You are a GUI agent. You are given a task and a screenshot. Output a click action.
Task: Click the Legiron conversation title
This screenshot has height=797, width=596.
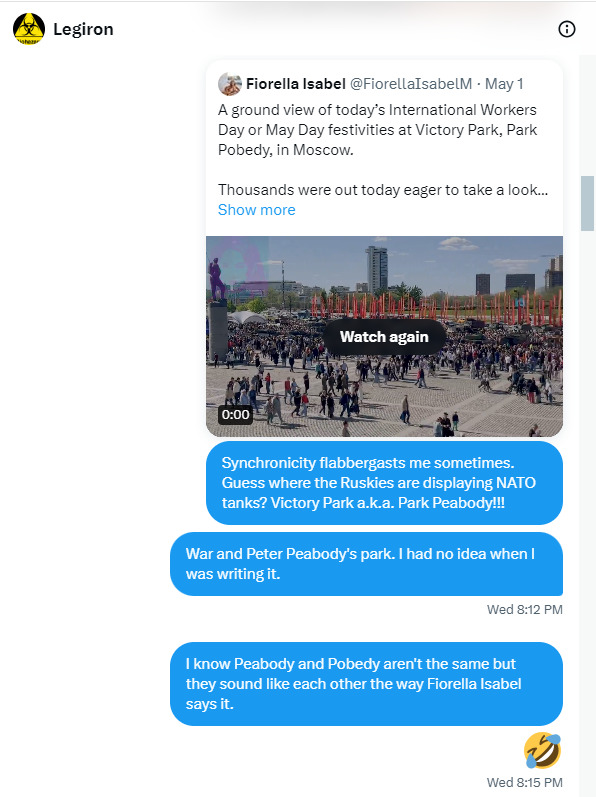click(83, 29)
